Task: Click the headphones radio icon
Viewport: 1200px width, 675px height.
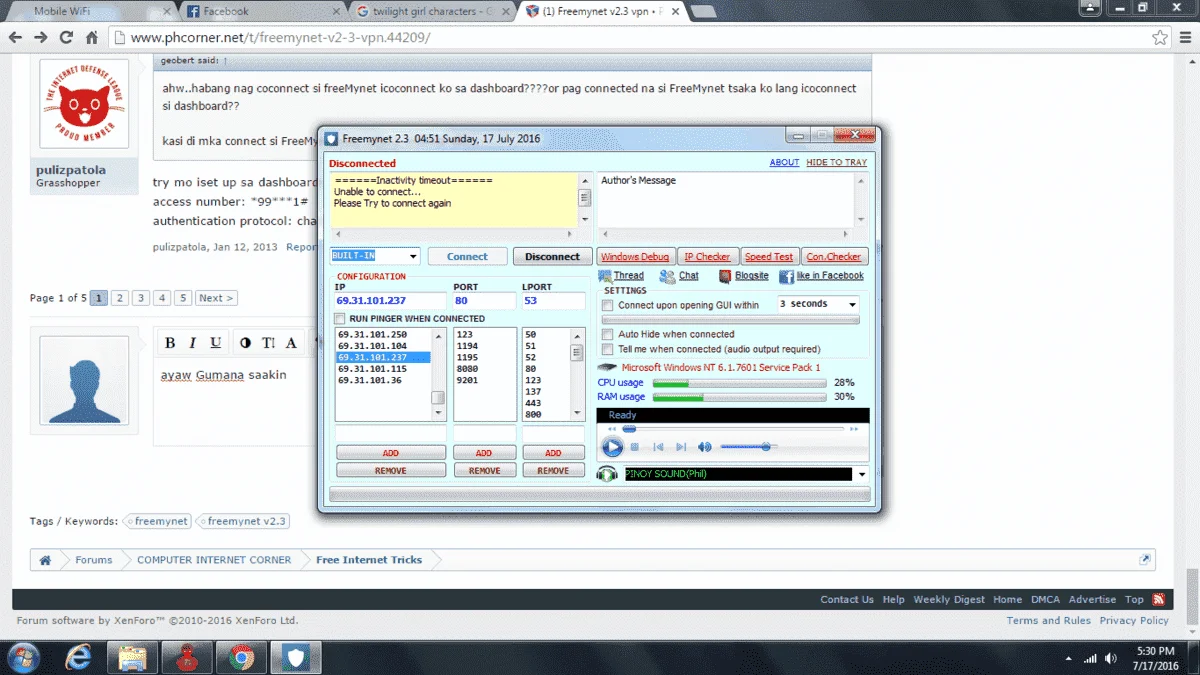Action: point(607,474)
